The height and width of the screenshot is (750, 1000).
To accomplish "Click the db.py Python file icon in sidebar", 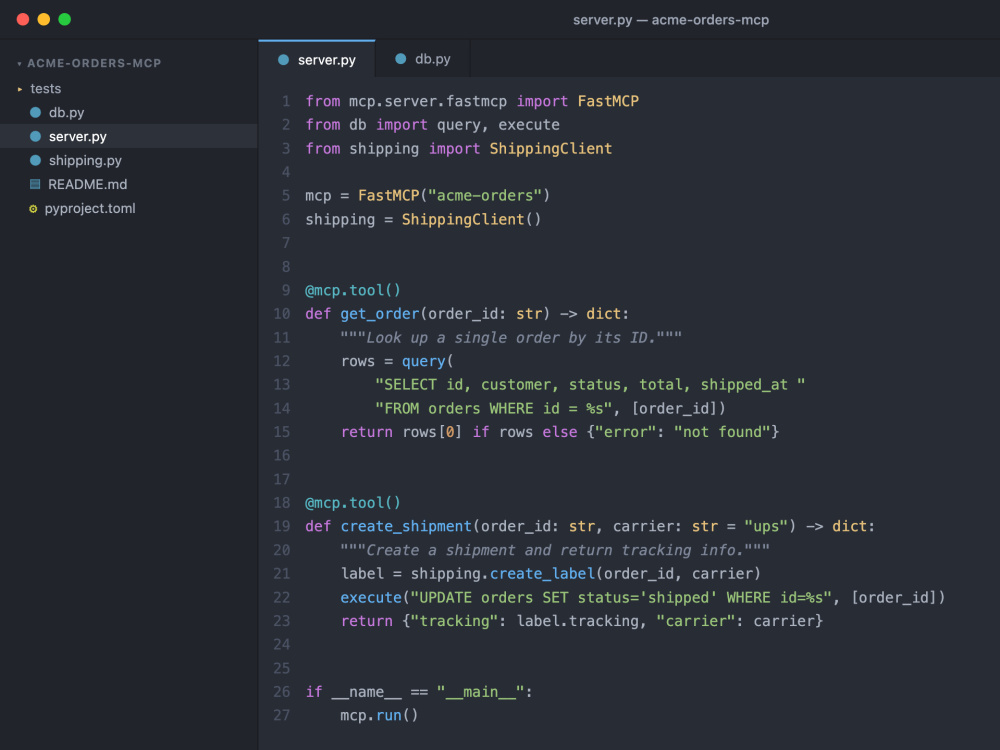I will (x=36, y=112).
